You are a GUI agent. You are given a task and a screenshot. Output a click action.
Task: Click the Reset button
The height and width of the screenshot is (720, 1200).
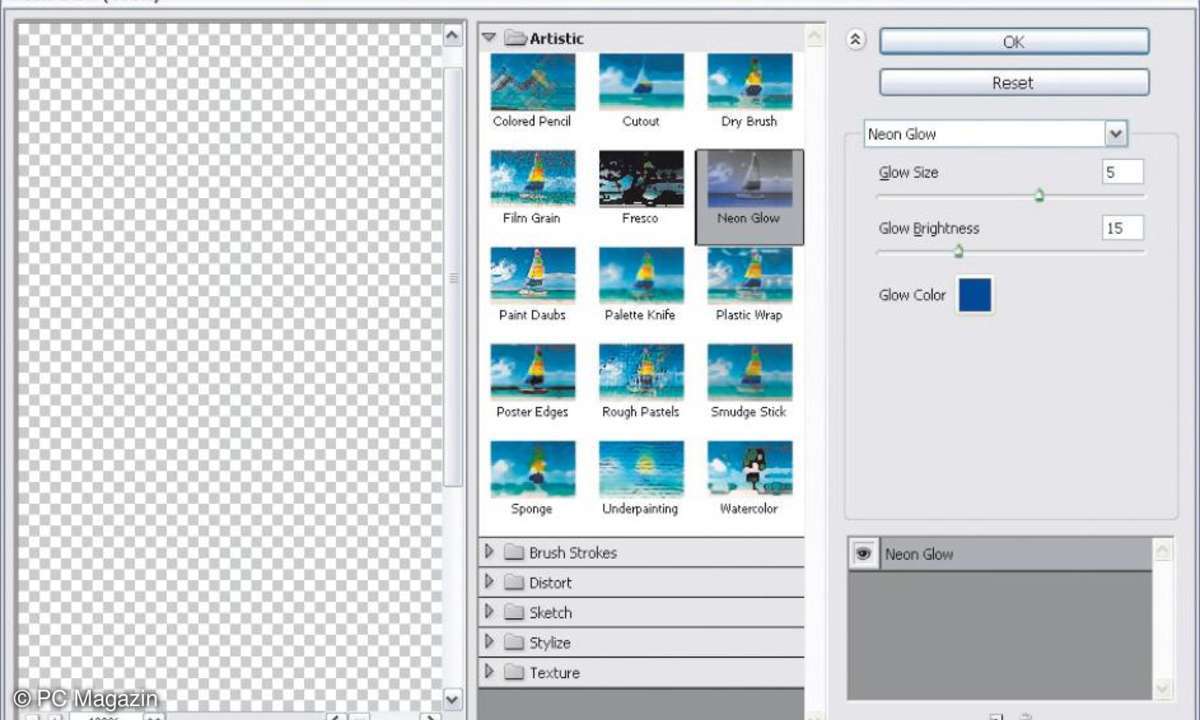[x=1014, y=83]
